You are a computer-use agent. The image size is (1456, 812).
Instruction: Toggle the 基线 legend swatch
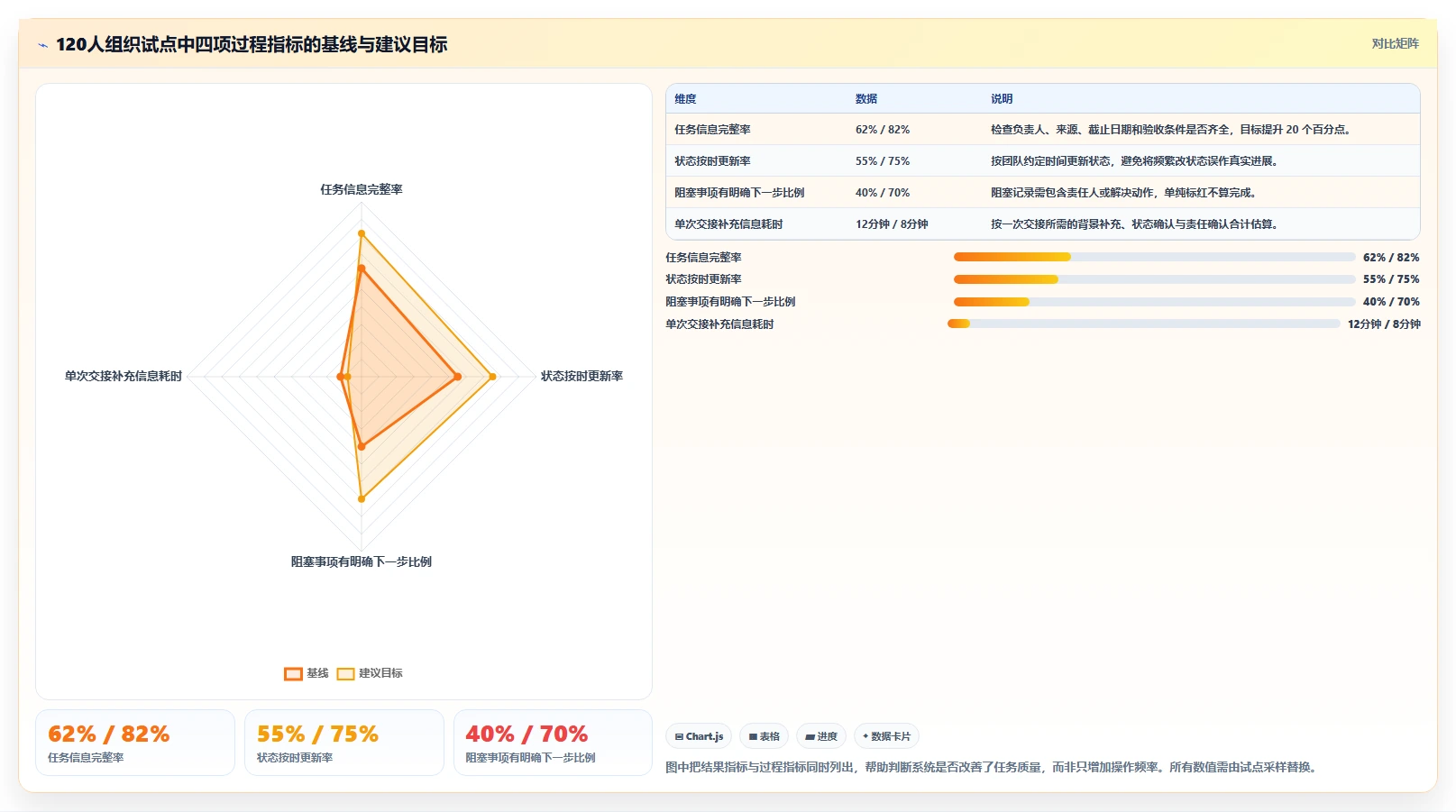tap(293, 673)
